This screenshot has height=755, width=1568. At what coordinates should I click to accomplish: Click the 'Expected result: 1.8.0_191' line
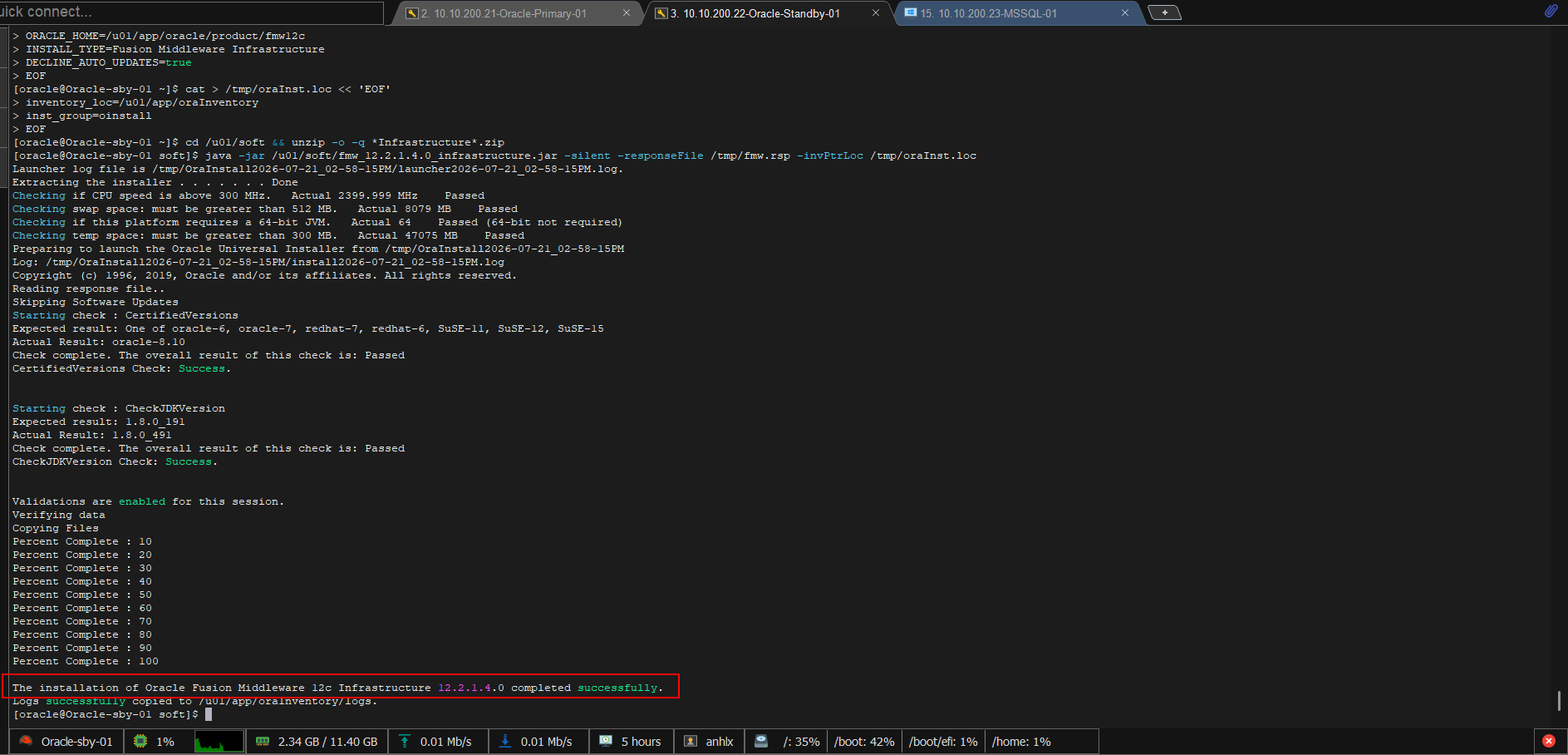click(98, 422)
